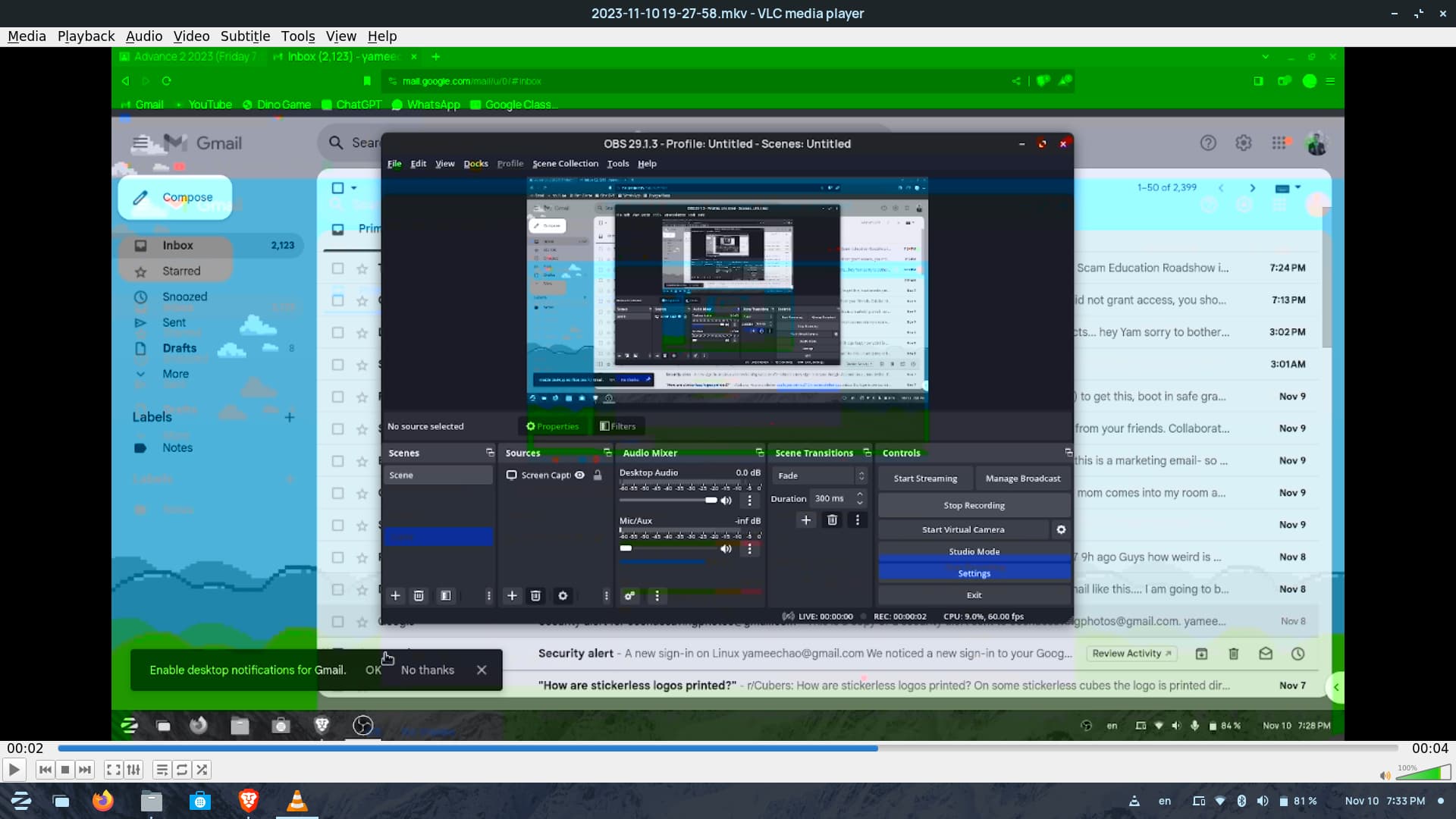Screen dimensions: 1456x819
Task: Mute audio via VLC speaker icon
Action: (x=1385, y=775)
